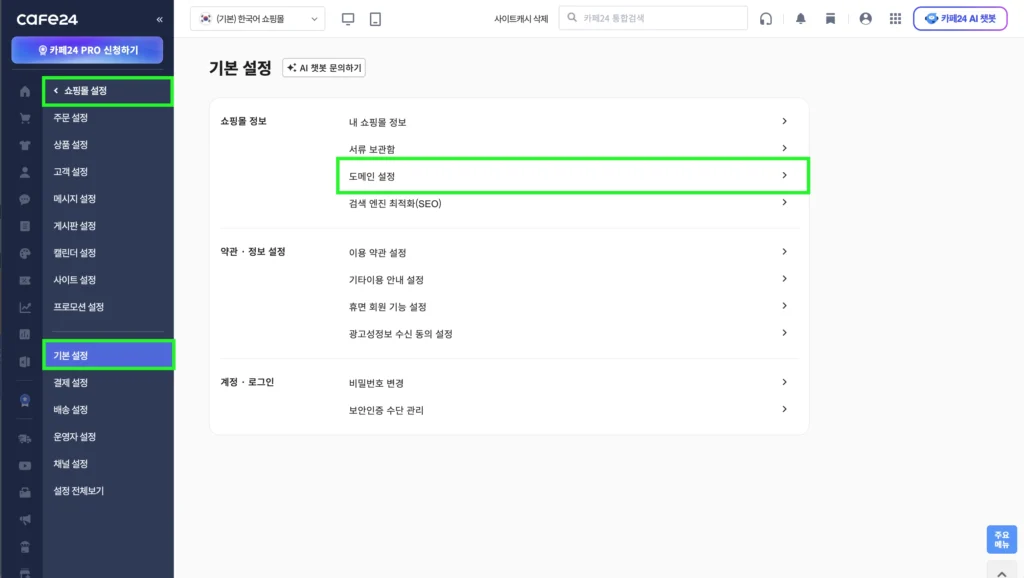Click 카페24 PRO 신청하기 button

[x=87, y=49]
